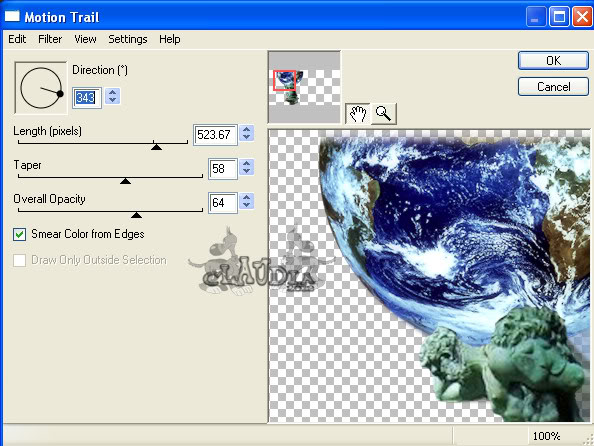This screenshot has height=446, width=594.
Task: Click the Length slider handle
Action: (x=156, y=147)
